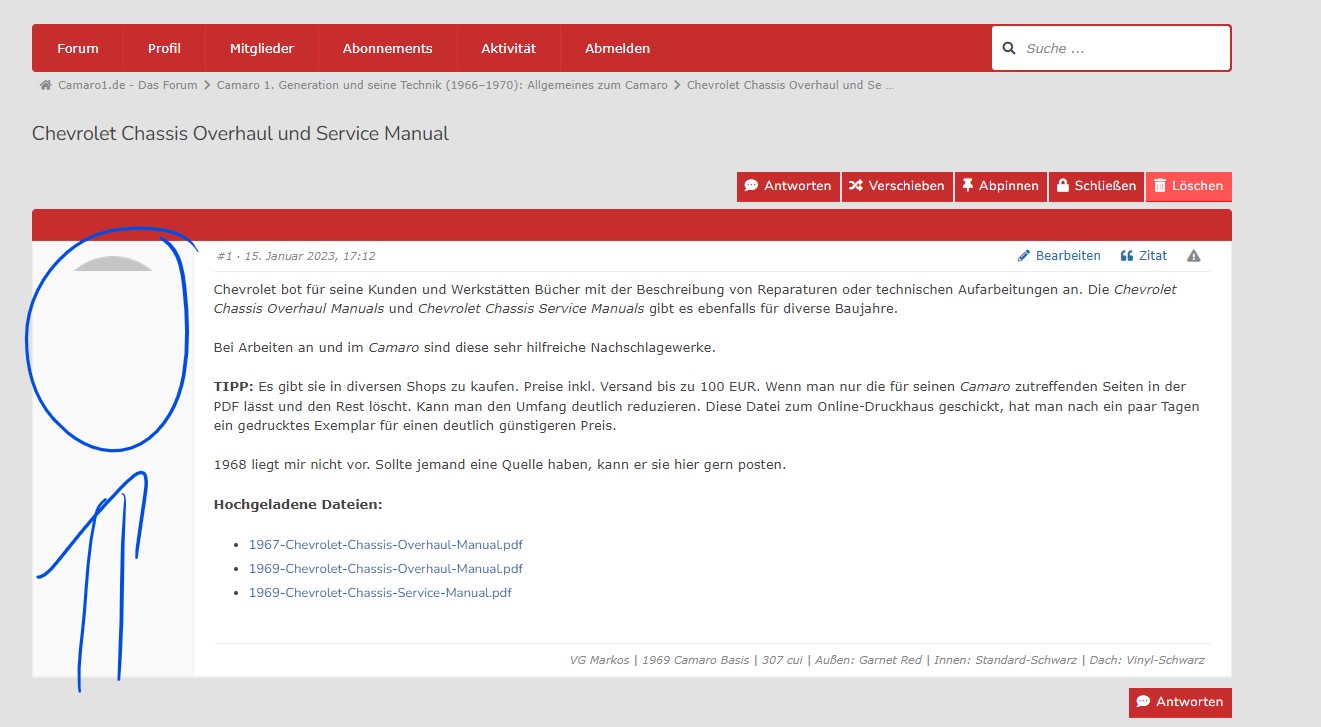Click the Löschen button
Image resolution: width=1321 pixels, height=727 pixels.
coord(1188,186)
